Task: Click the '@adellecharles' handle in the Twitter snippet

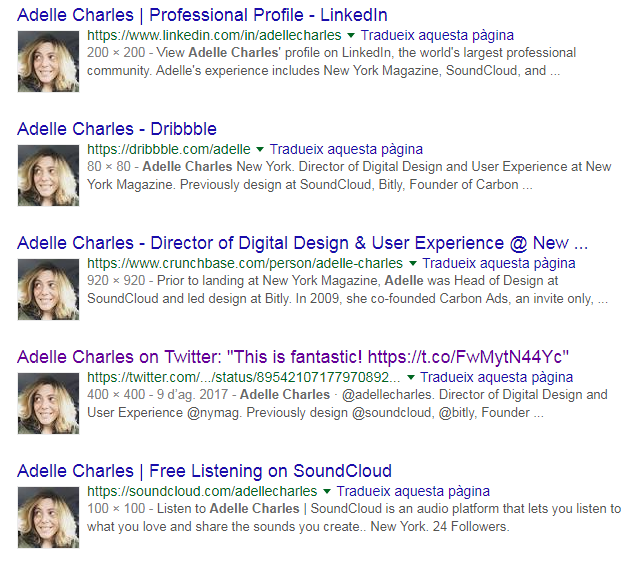Action: 387,395
